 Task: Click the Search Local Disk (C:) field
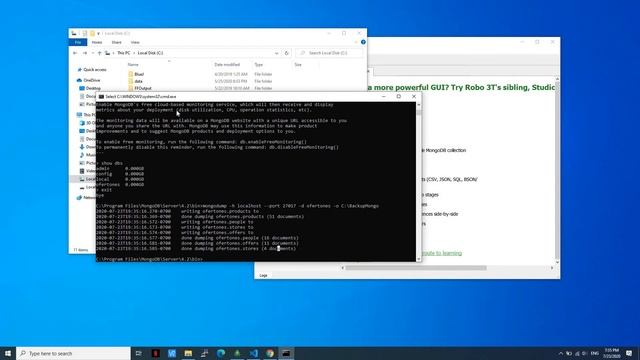click(329, 53)
